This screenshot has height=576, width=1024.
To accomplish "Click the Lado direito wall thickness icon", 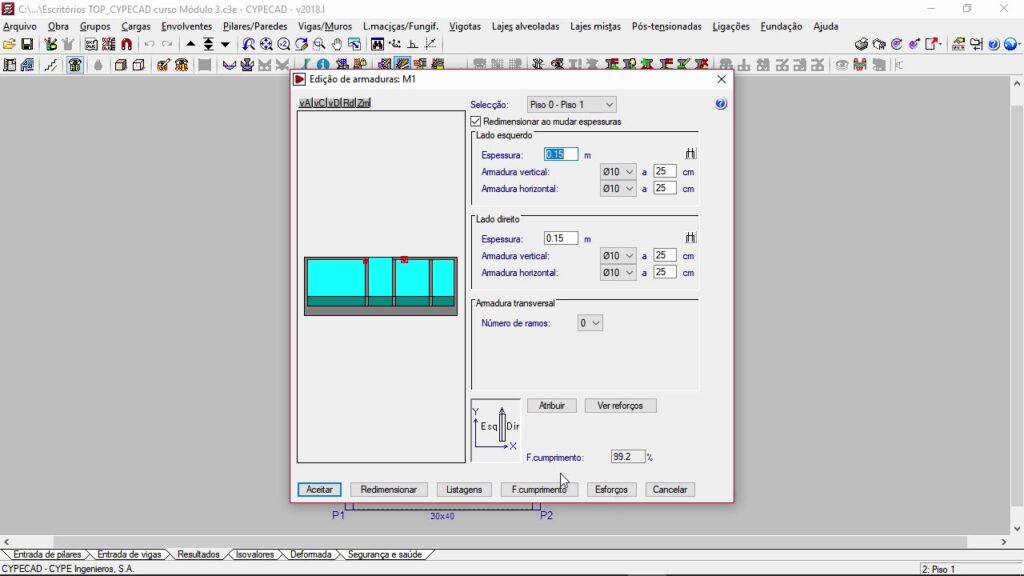I will (x=690, y=238).
